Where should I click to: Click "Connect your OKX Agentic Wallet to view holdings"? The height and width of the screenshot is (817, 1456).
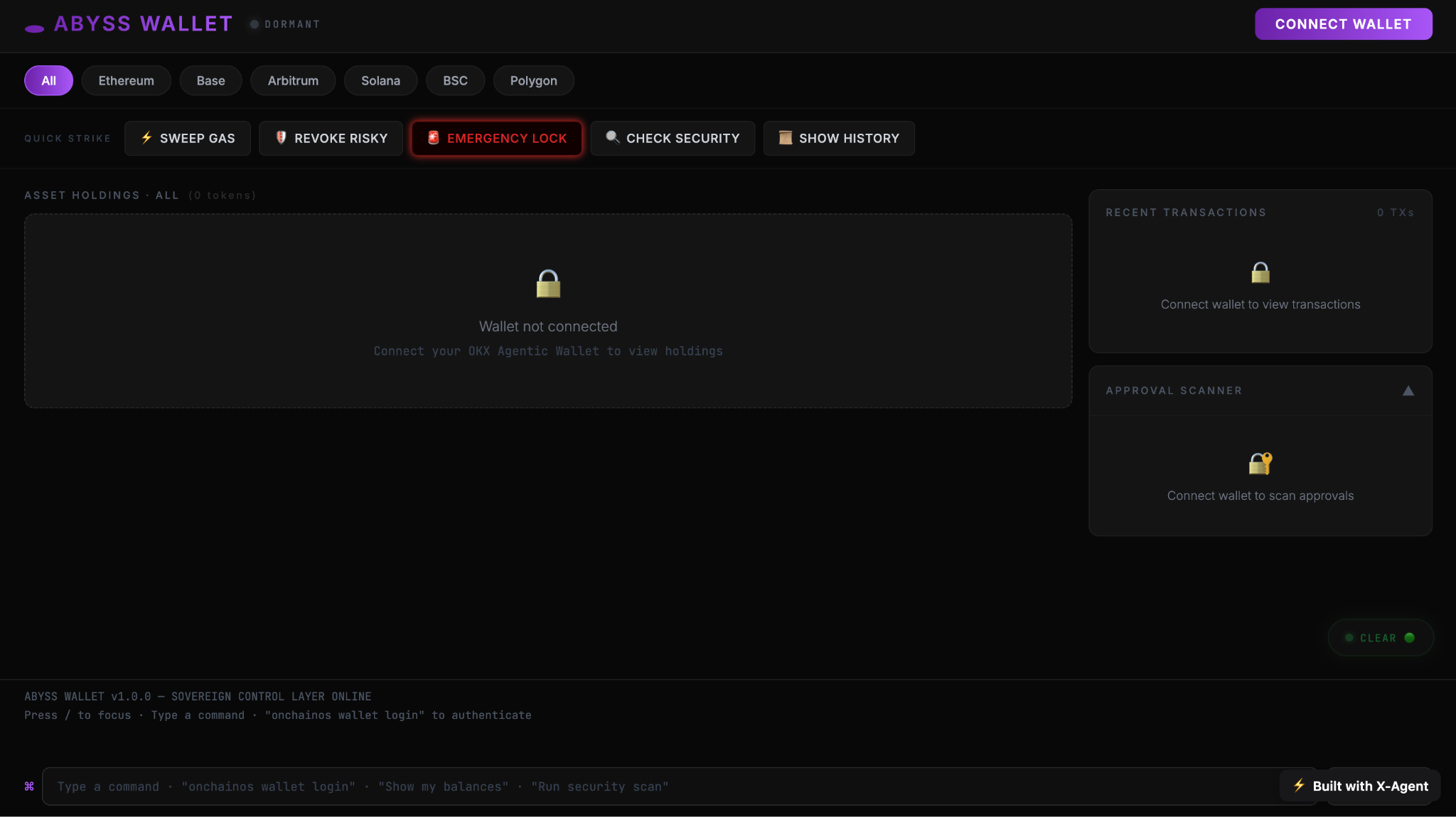[x=548, y=351]
